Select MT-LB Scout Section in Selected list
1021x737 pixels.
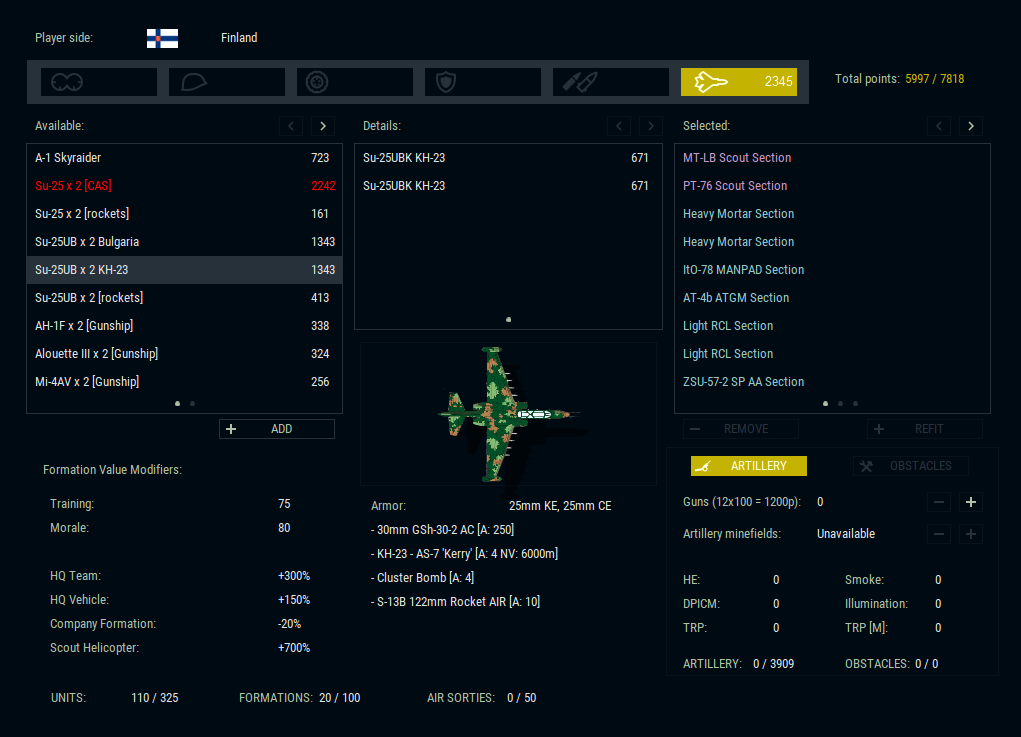pos(832,158)
